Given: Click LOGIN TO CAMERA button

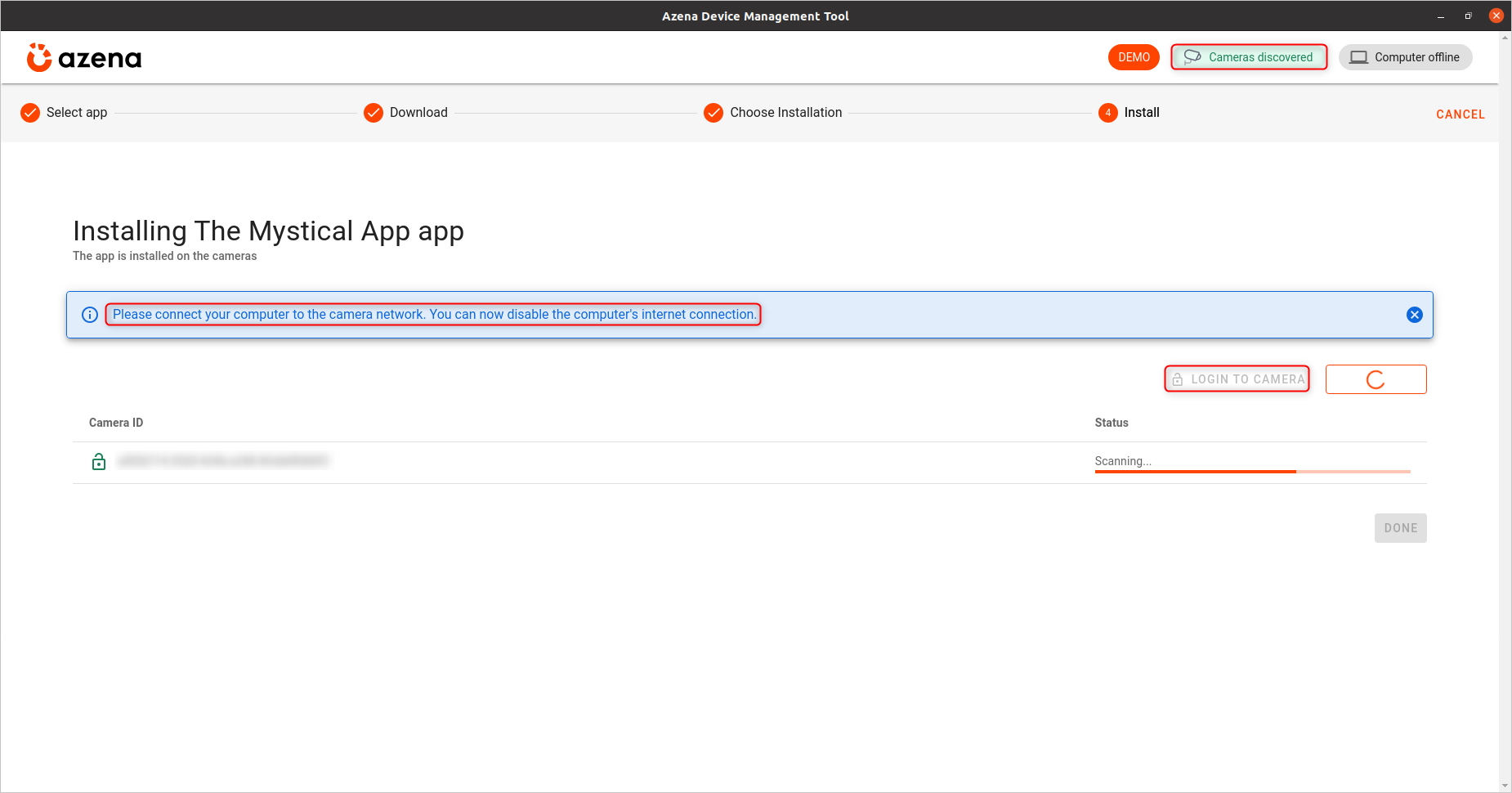Looking at the screenshot, I should [1237, 379].
